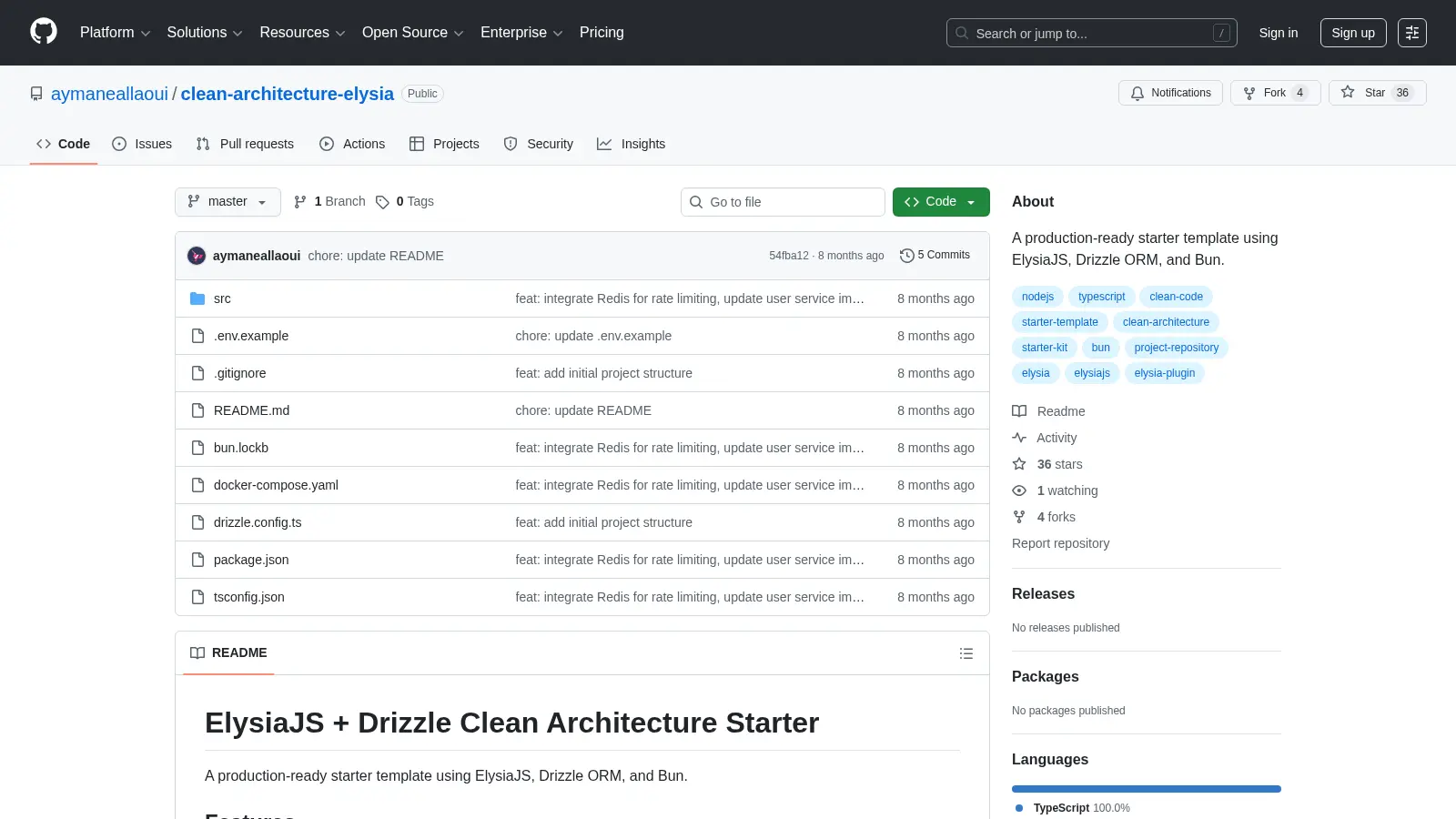
Task: Click the pulse icon beside Activity
Action: (x=1019, y=438)
